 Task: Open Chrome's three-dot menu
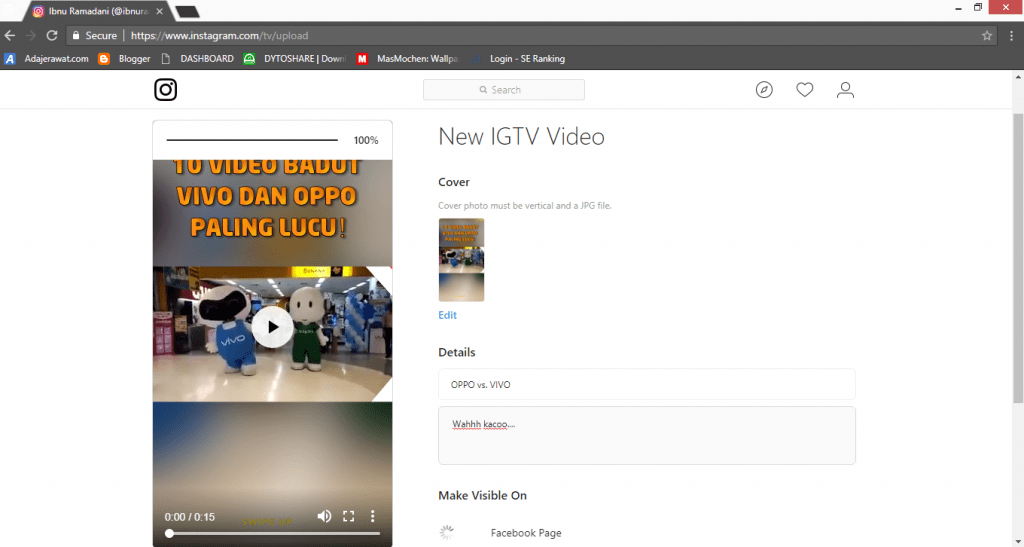1012,35
